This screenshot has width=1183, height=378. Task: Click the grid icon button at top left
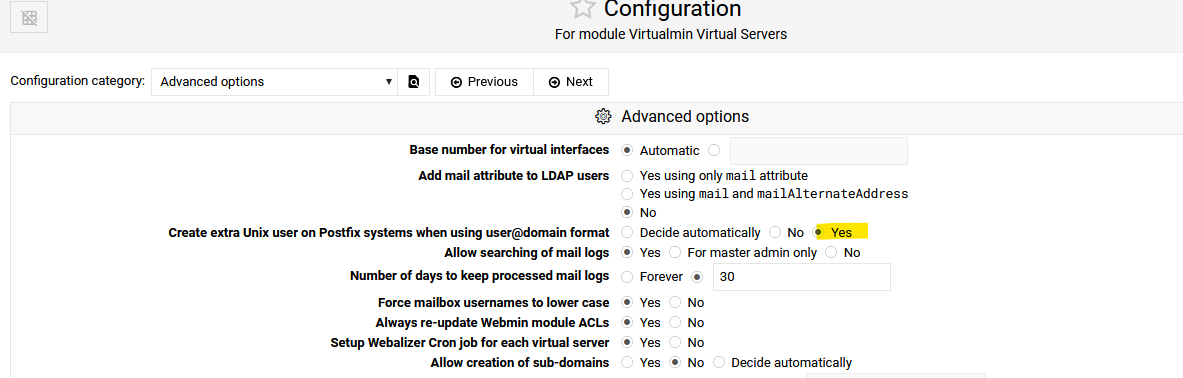[29, 18]
